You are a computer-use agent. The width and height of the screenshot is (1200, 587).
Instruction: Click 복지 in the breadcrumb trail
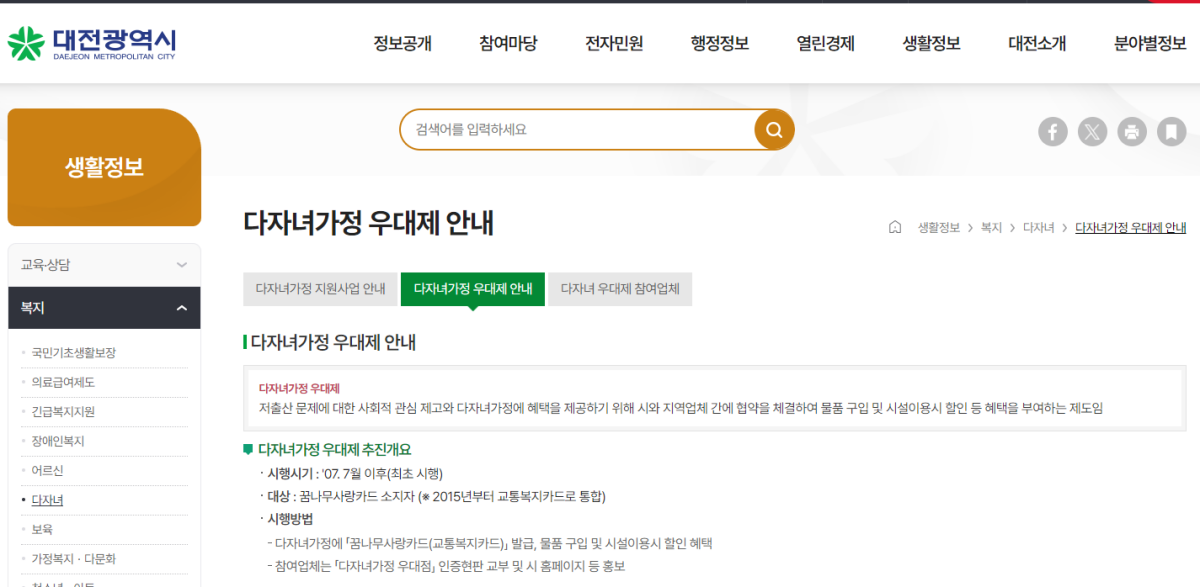point(990,227)
